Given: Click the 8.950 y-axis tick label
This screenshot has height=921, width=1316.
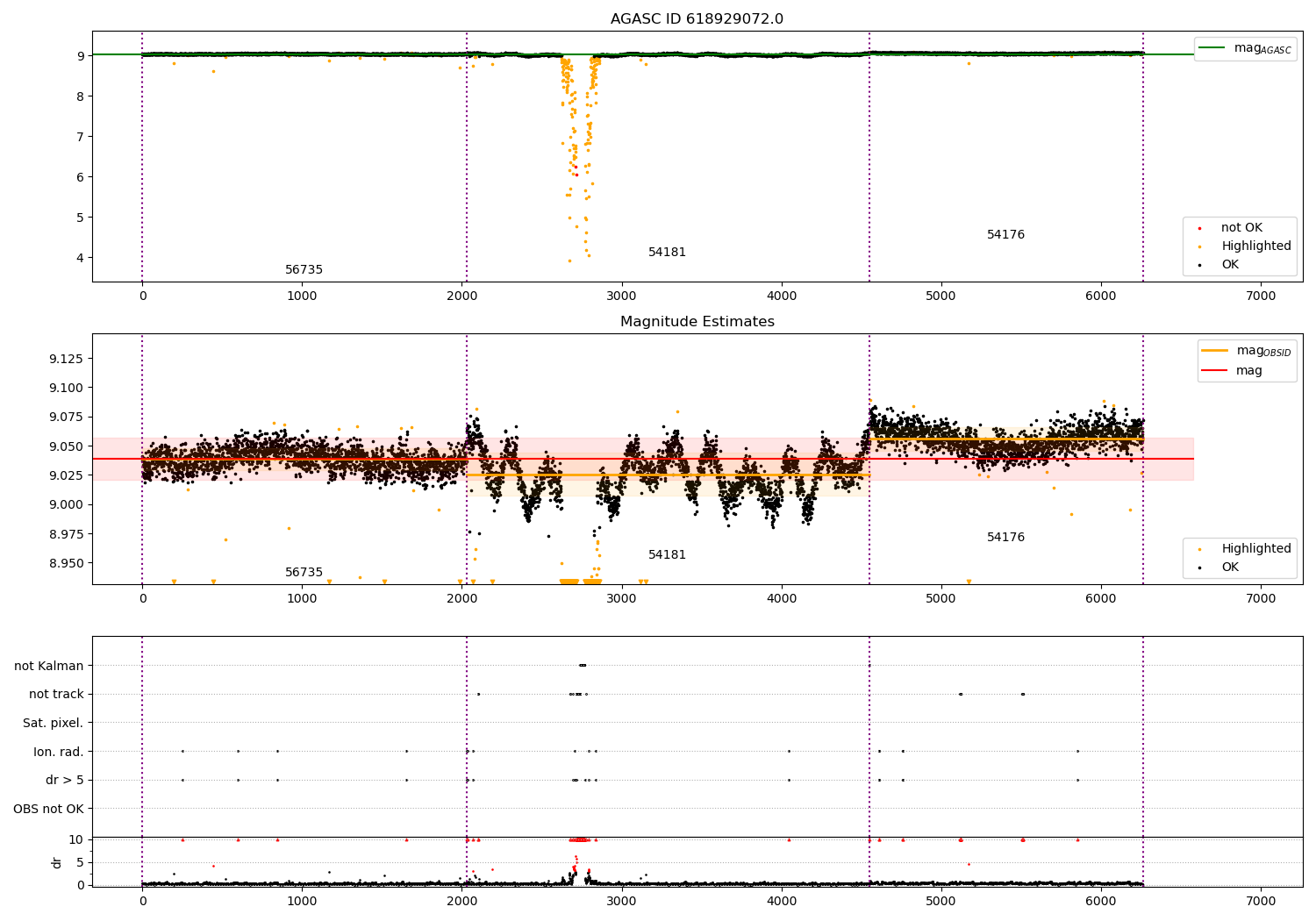Looking at the screenshot, I should point(66,563).
